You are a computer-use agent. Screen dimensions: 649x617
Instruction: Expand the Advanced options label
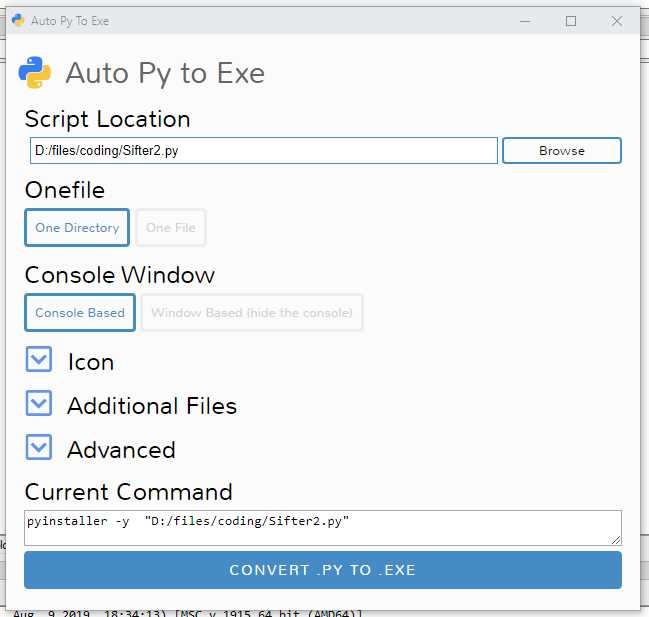tap(121, 450)
